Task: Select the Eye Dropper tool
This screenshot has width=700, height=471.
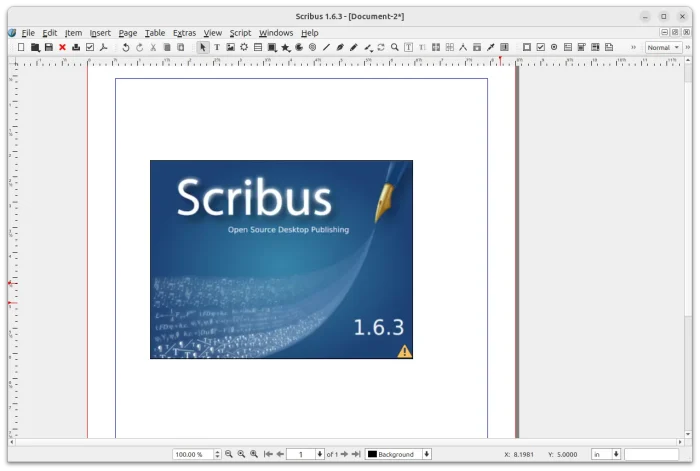Action: tap(491, 47)
